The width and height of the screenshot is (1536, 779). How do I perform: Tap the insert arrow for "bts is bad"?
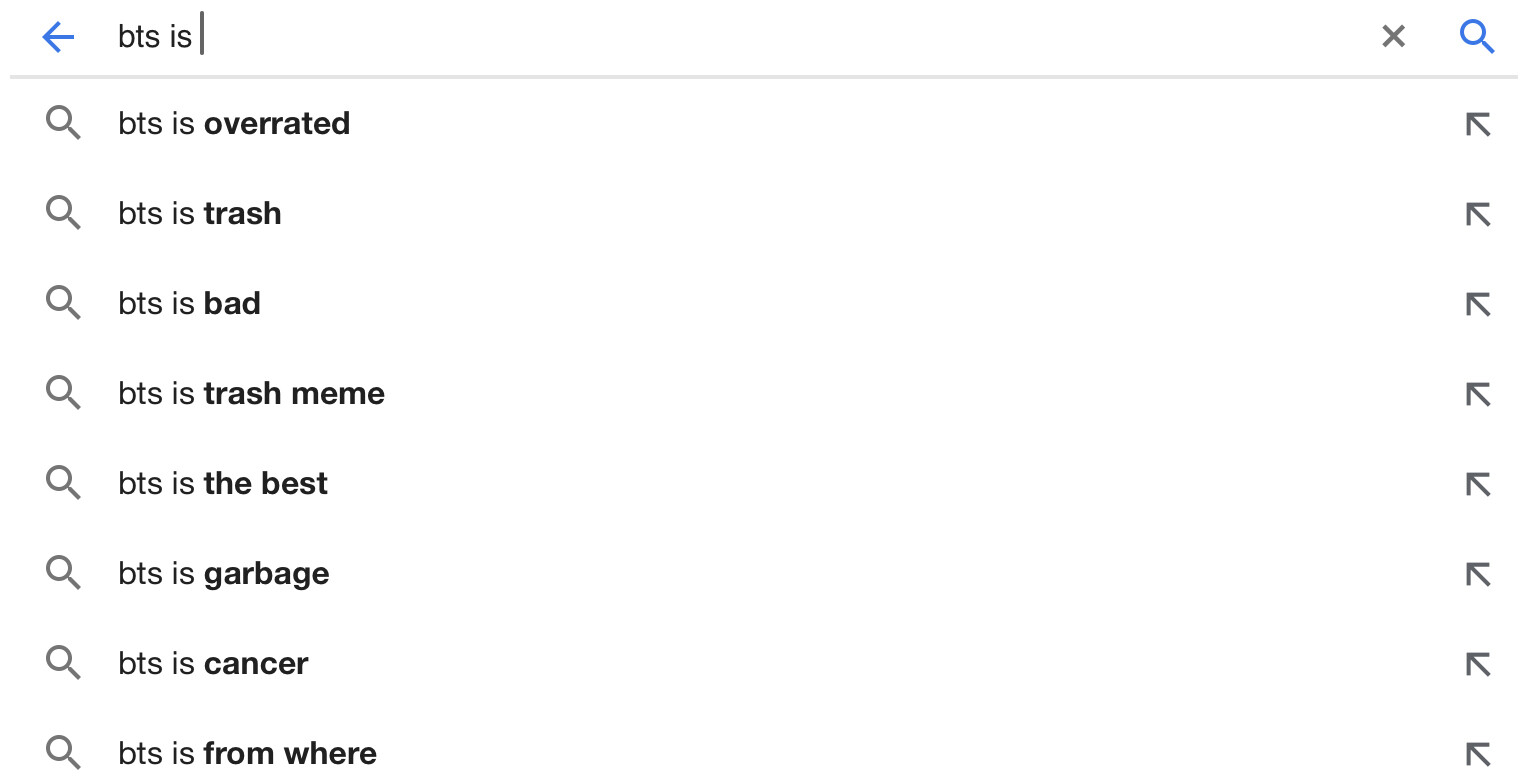(x=1477, y=304)
